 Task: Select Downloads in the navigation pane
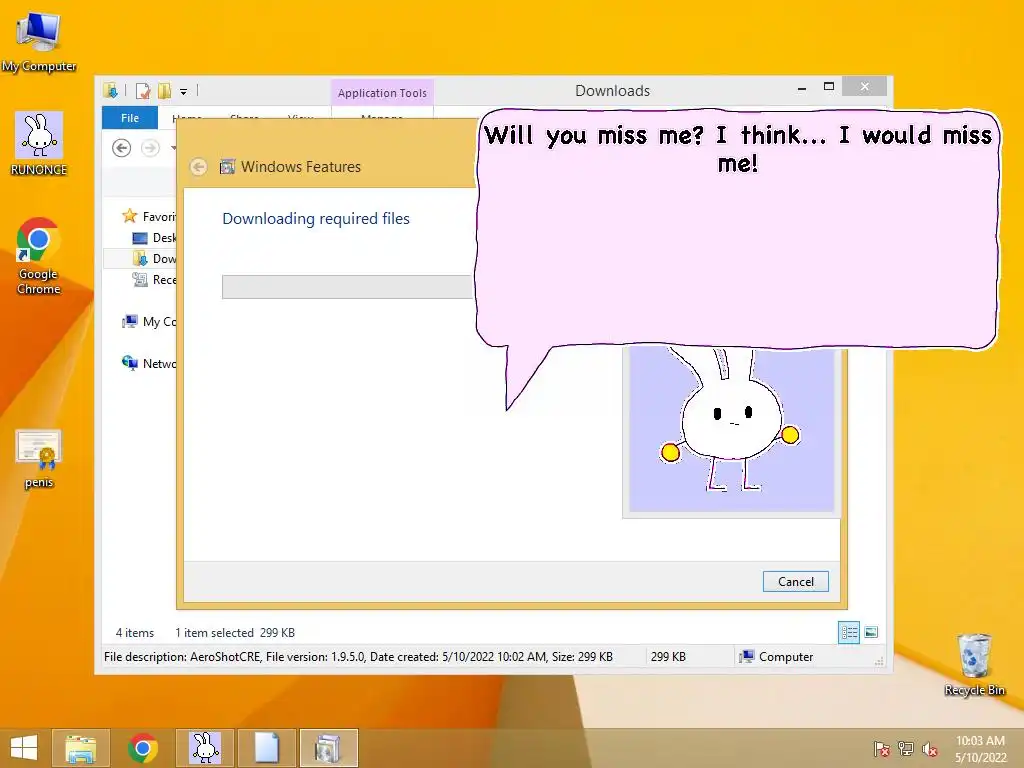coord(154,259)
